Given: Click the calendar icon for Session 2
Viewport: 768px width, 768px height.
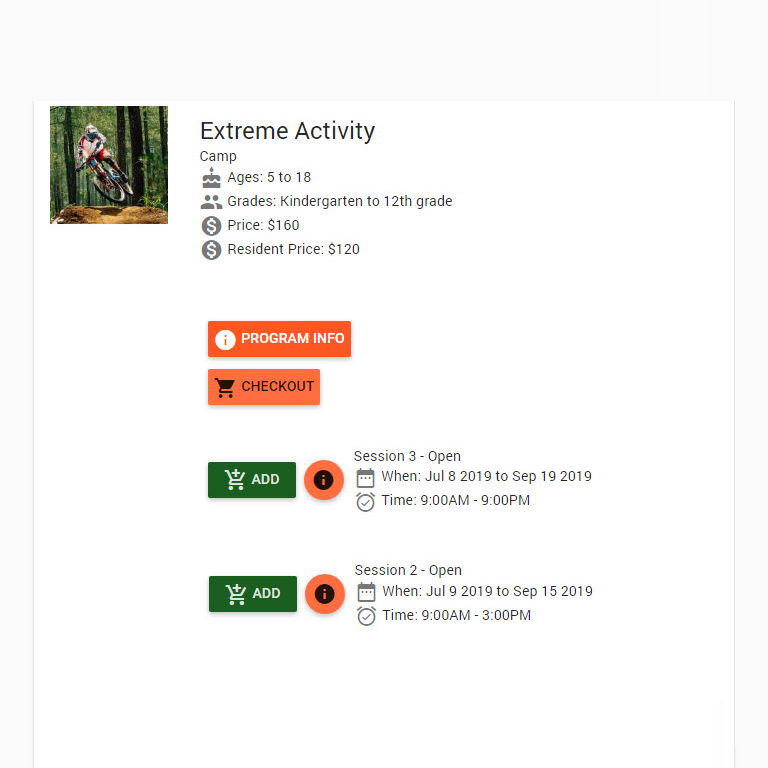Looking at the screenshot, I should click(366, 592).
